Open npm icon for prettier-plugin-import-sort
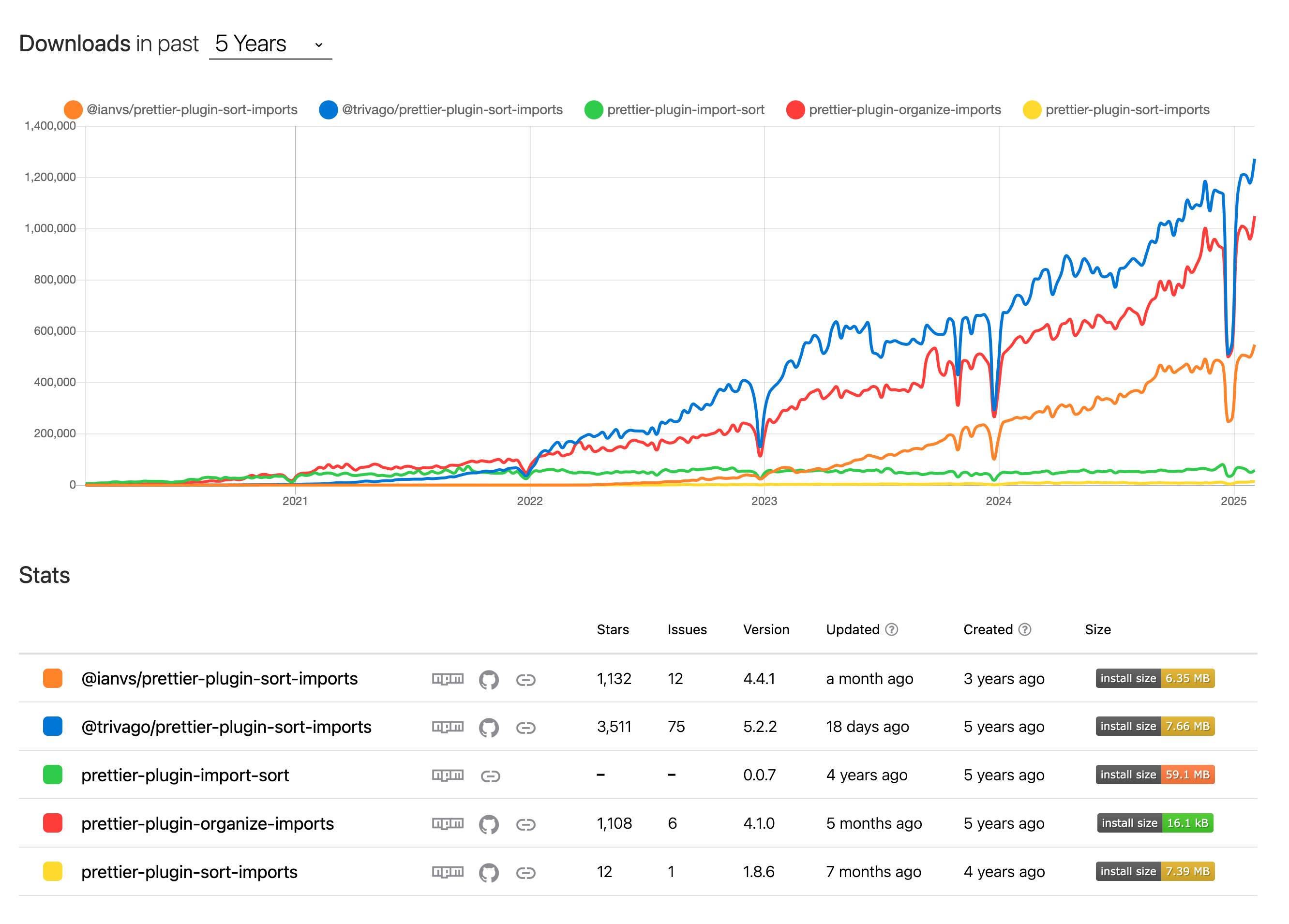Image resolution: width=1289 pixels, height=924 pixels. click(x=448, y=775)
